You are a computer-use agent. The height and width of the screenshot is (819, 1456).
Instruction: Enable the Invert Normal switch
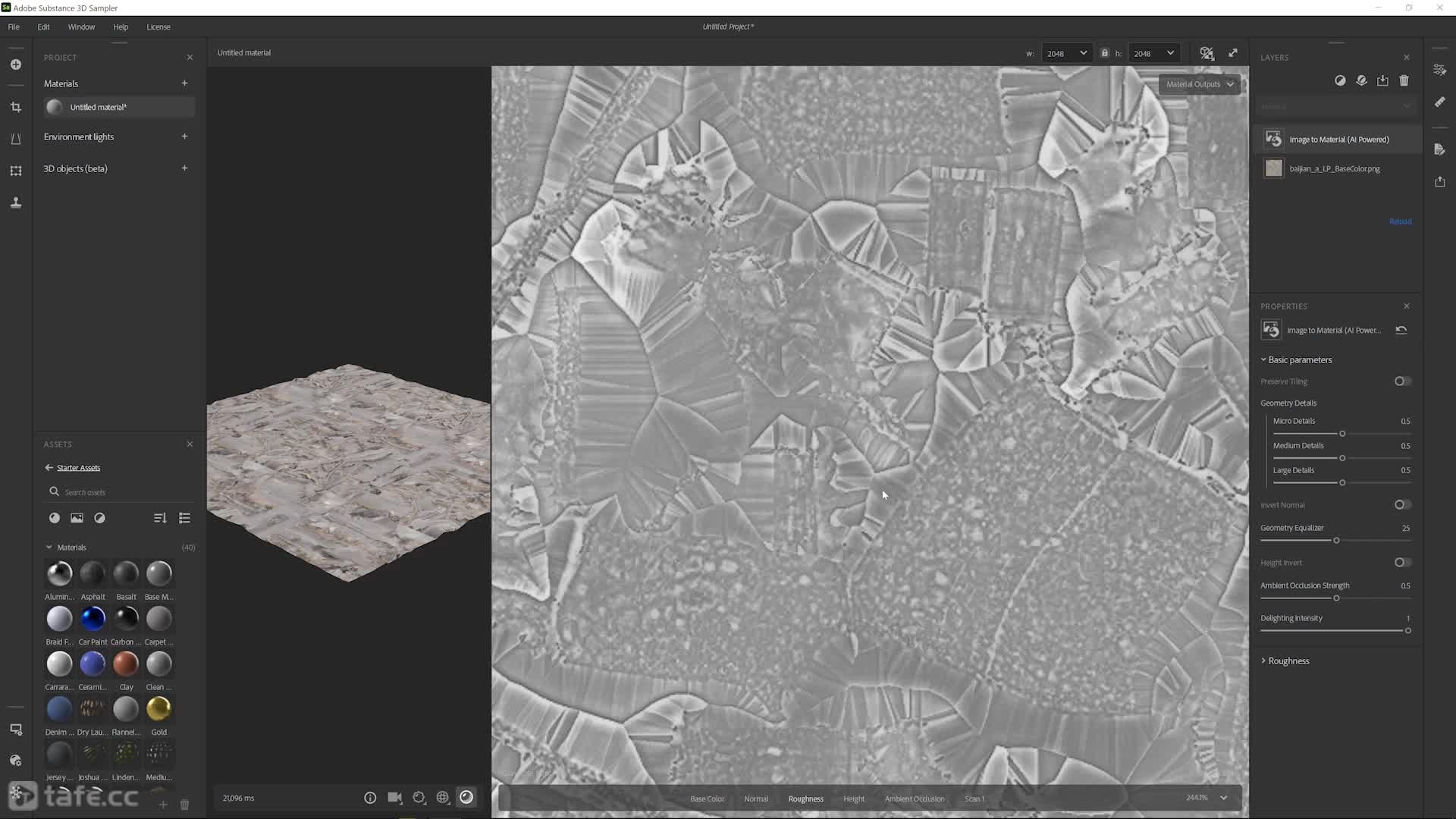[1402, 505]
